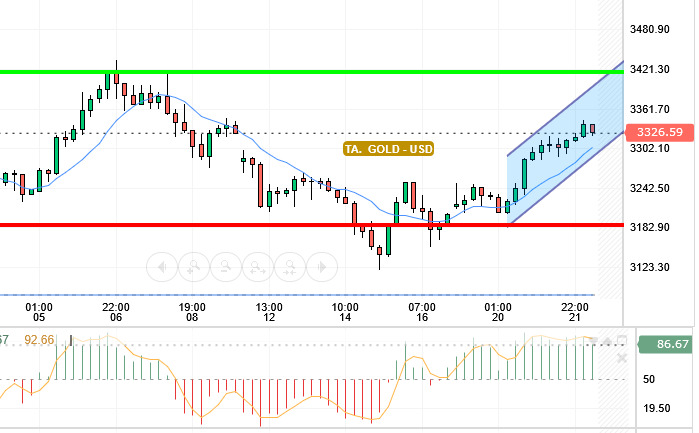Click the 3242.50 price axis label
This screenshot has height=433, width=699.
point(650,188)
